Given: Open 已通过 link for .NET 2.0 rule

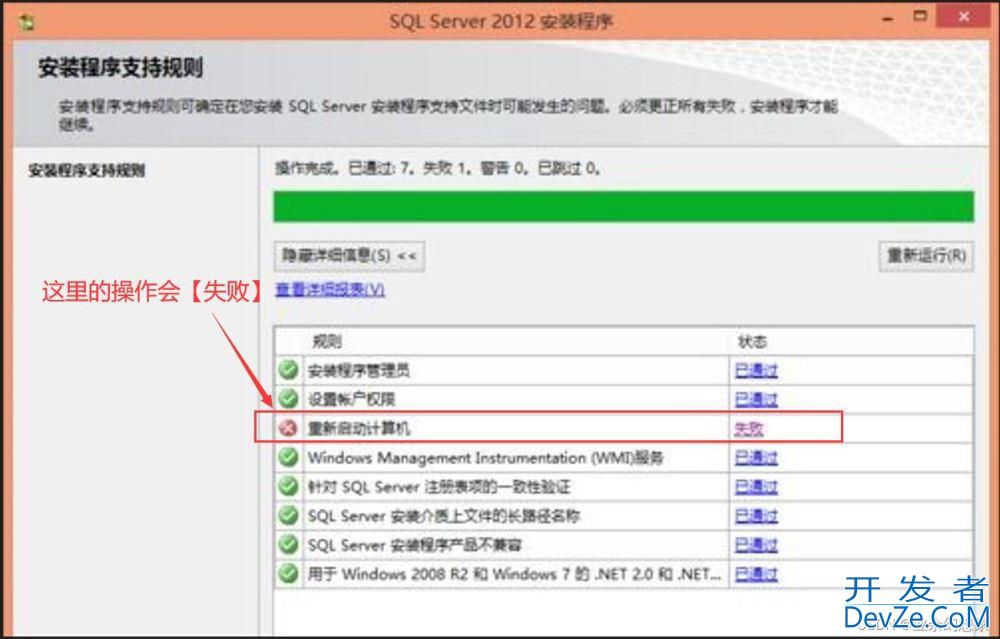Looking at the screenshot, I should pyautogui.click(x=756, y=575).
